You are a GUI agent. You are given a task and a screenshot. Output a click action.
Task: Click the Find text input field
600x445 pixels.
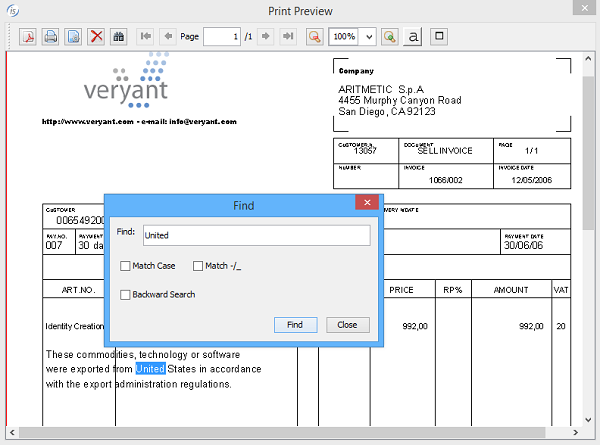256,235
